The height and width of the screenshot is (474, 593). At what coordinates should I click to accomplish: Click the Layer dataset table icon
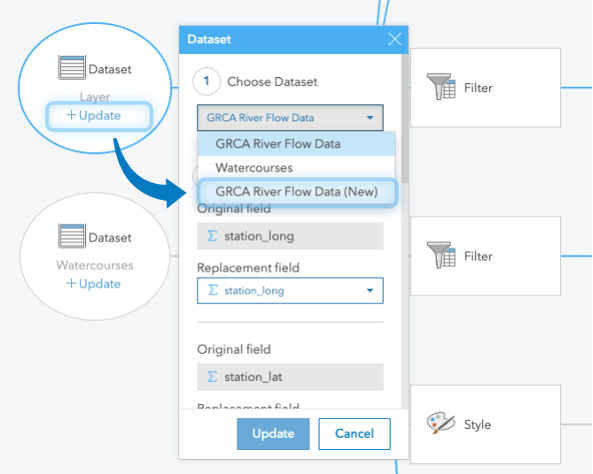coord(71,68)
